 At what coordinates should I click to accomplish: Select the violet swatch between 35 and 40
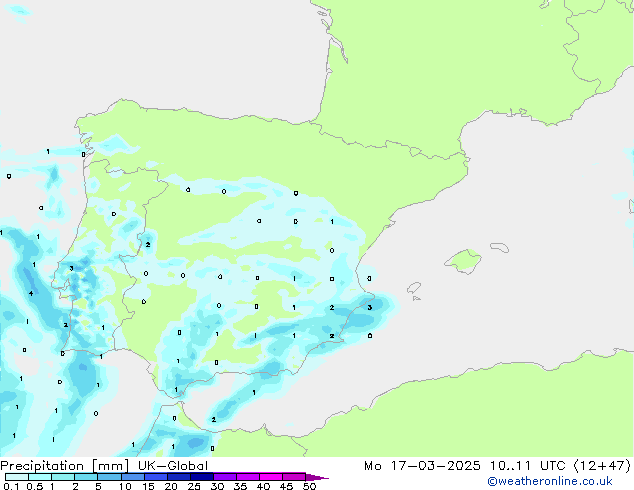tap(248, 477)
